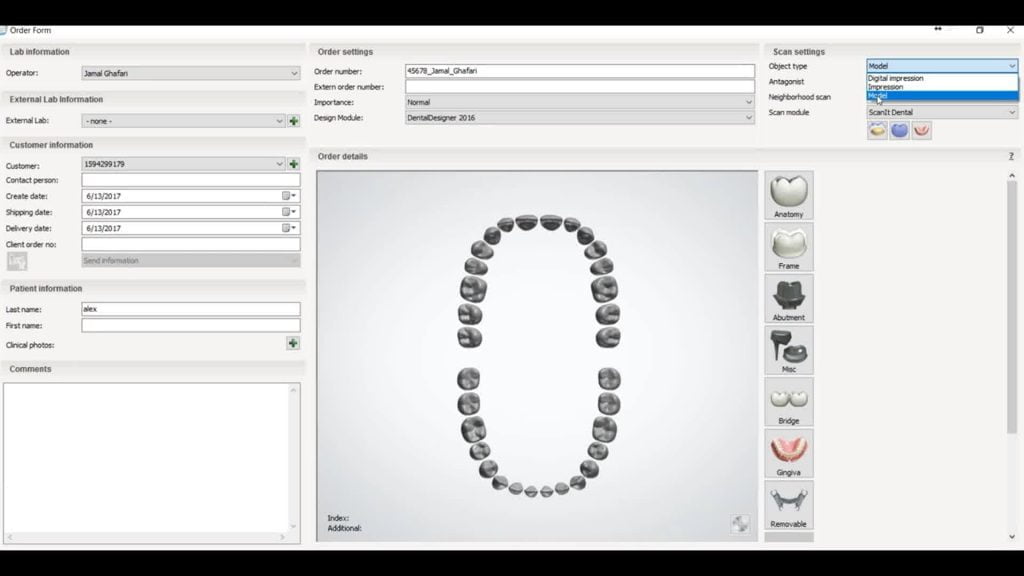The image size is (1024, 576).
Task: Select the Misc restoration icon
Action: click(x=788, y=350)
